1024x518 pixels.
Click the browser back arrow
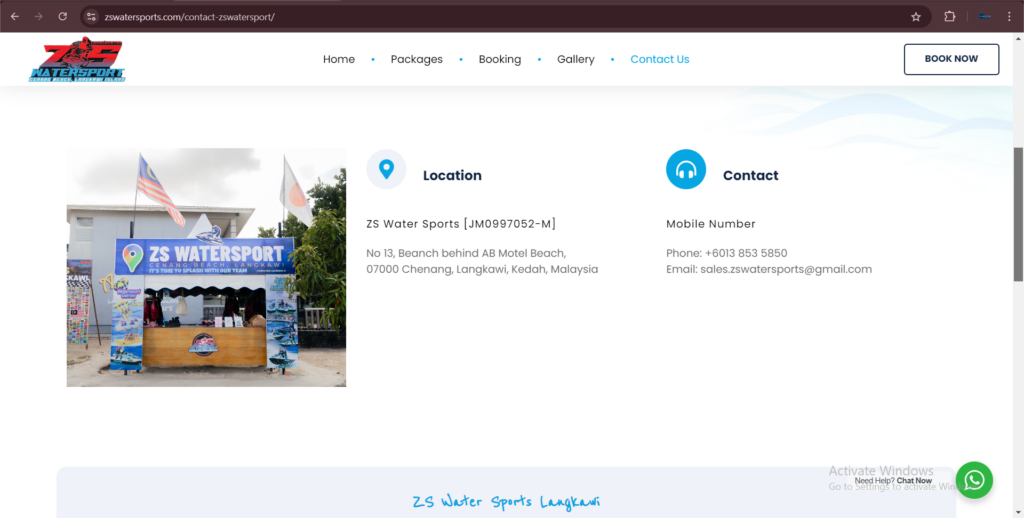coord(14,16)
